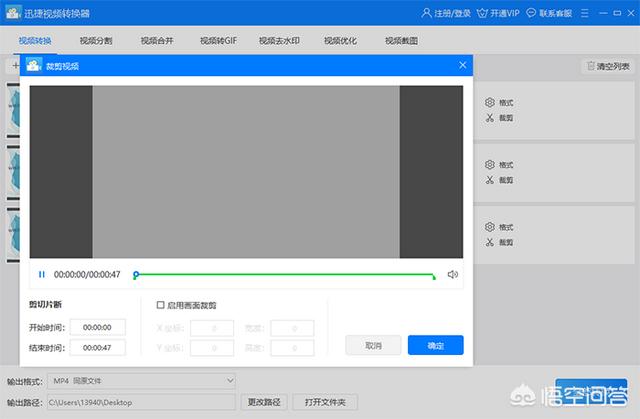Image resolution: width=640 pixels, height=419 pixels.
Task: Click the 更改路径 button
Action: pos(264,402)
